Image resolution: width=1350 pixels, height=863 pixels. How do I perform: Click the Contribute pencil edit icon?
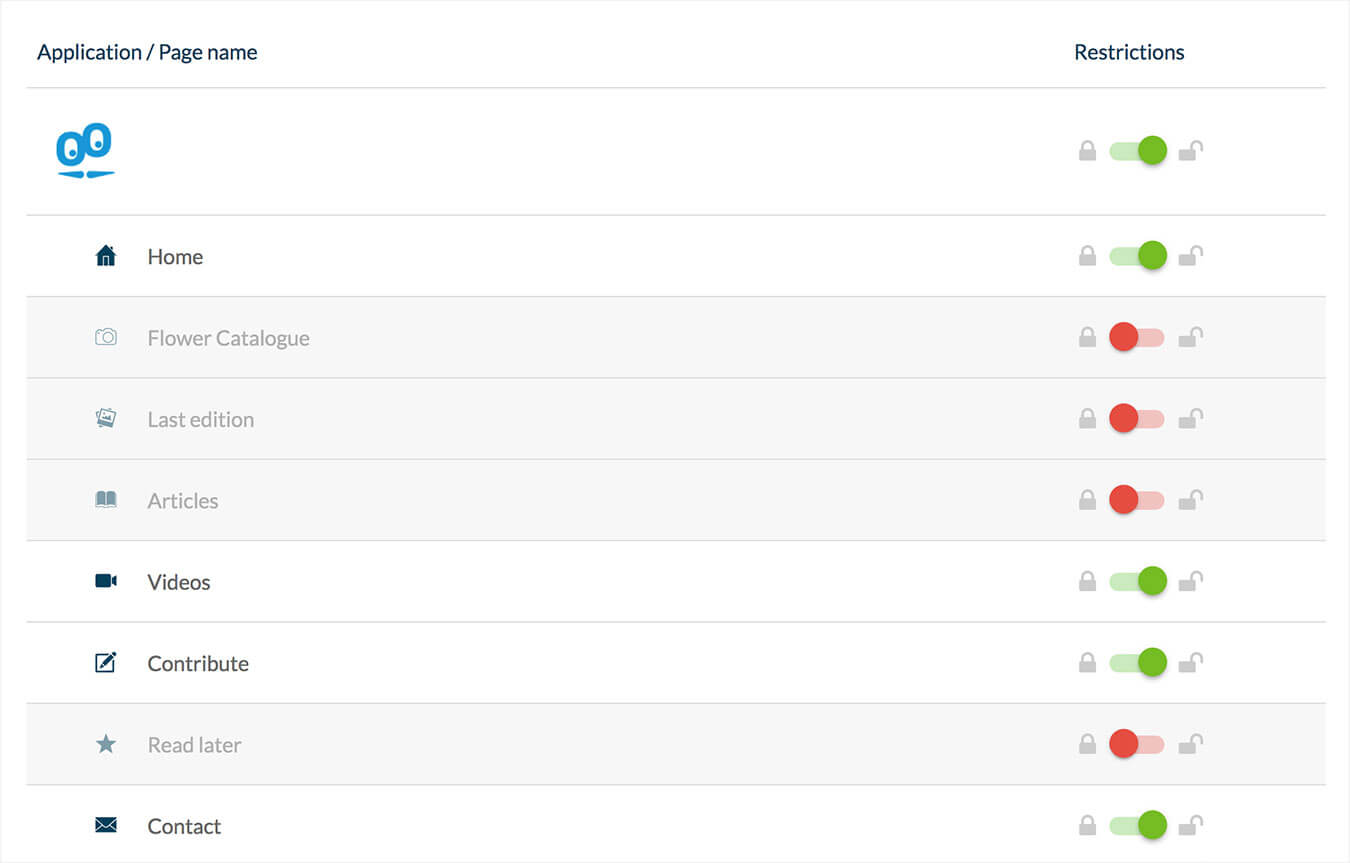click(106, 662)
